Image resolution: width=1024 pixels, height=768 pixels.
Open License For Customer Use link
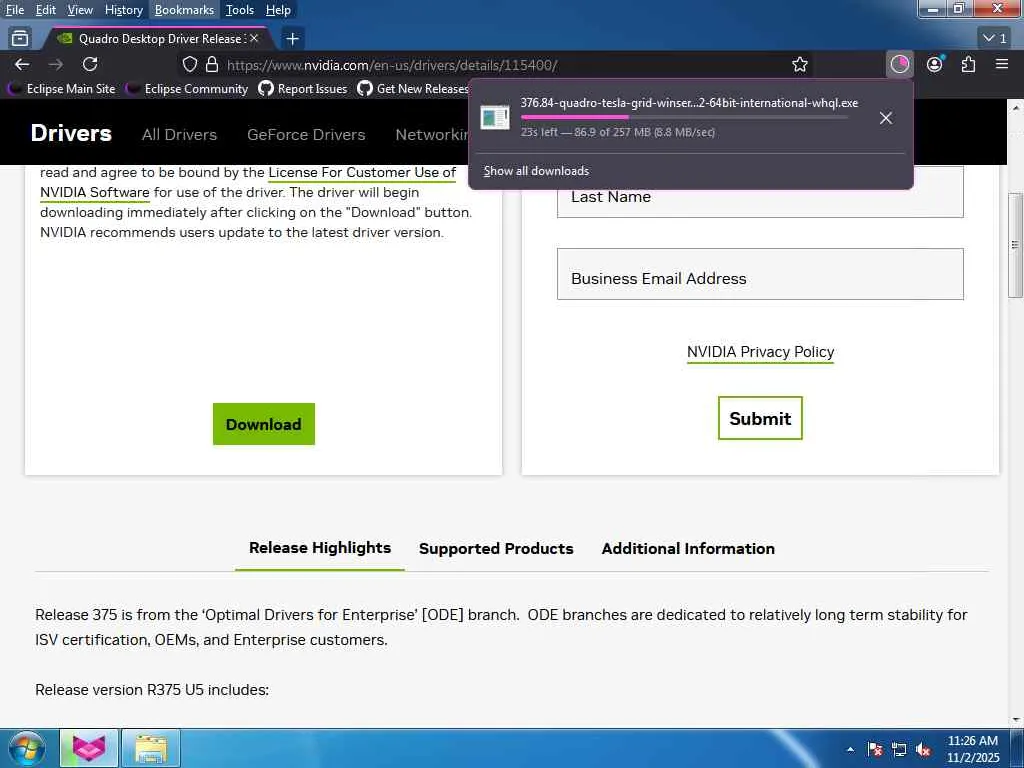[362, 172]
